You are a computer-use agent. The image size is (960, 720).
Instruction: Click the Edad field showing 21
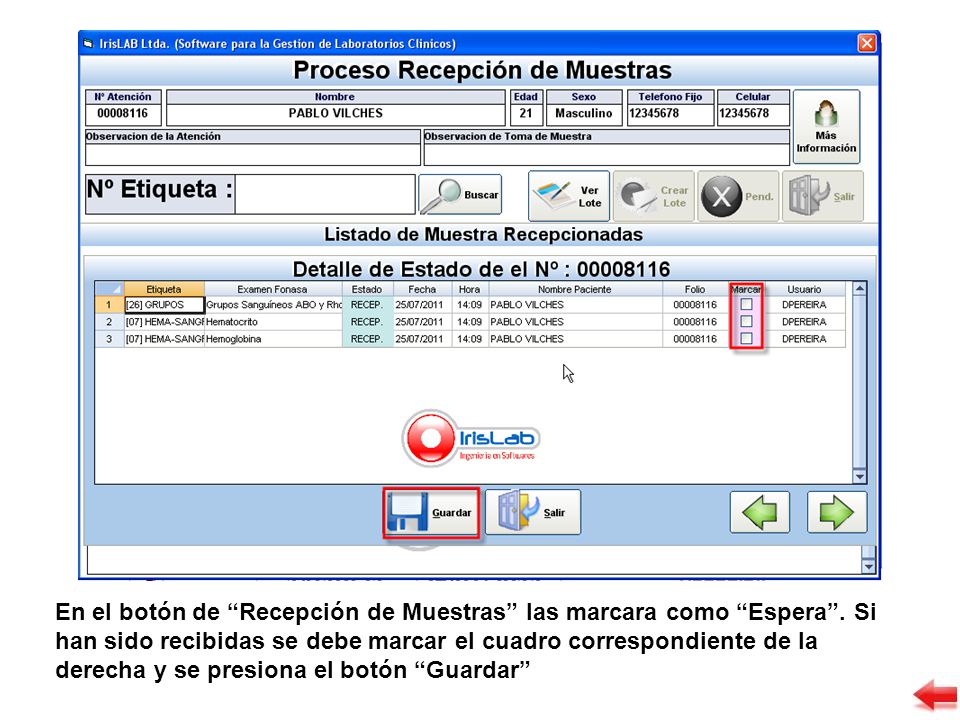(x=526, y=114)
